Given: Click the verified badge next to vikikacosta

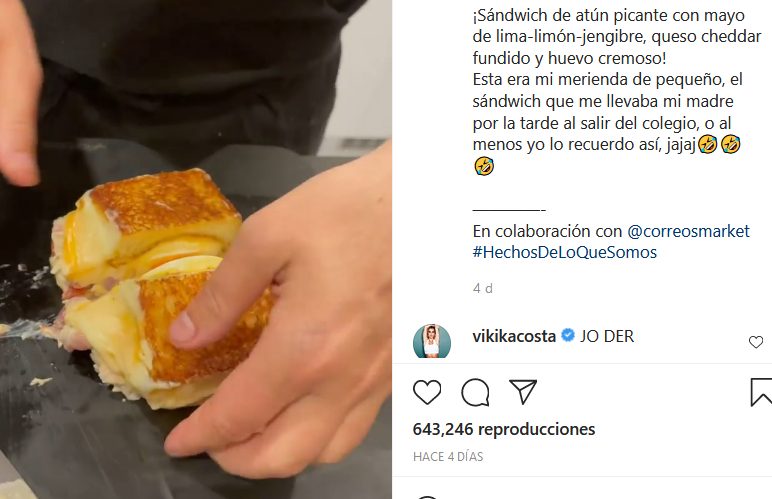Looking at the screenshot, I should (568, 335).
